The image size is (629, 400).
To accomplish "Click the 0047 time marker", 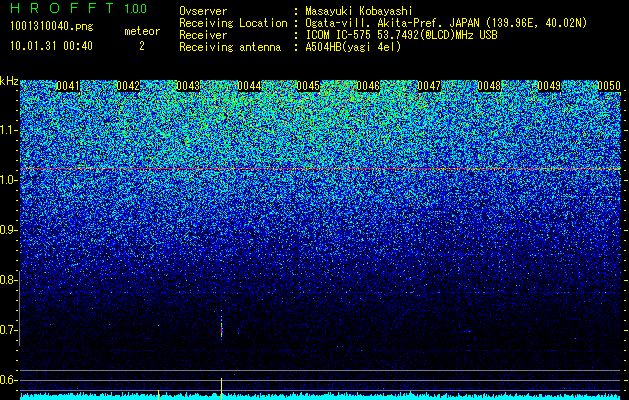I will coord(429,86).
